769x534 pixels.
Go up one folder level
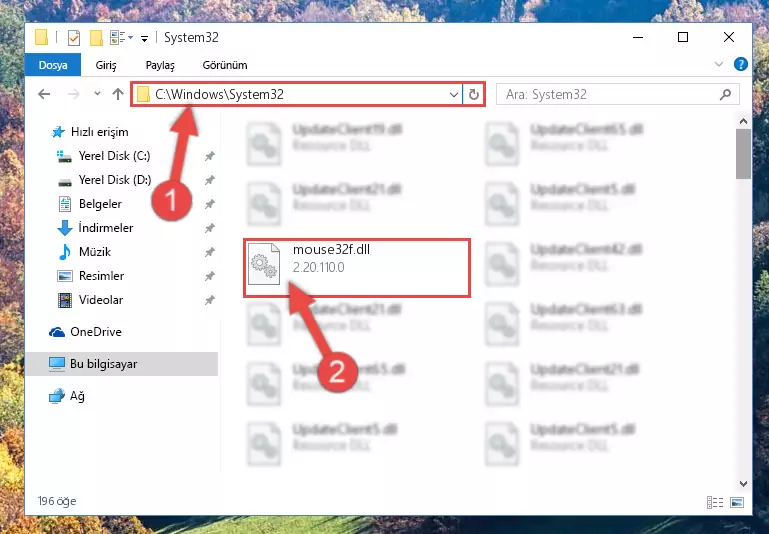118,94
